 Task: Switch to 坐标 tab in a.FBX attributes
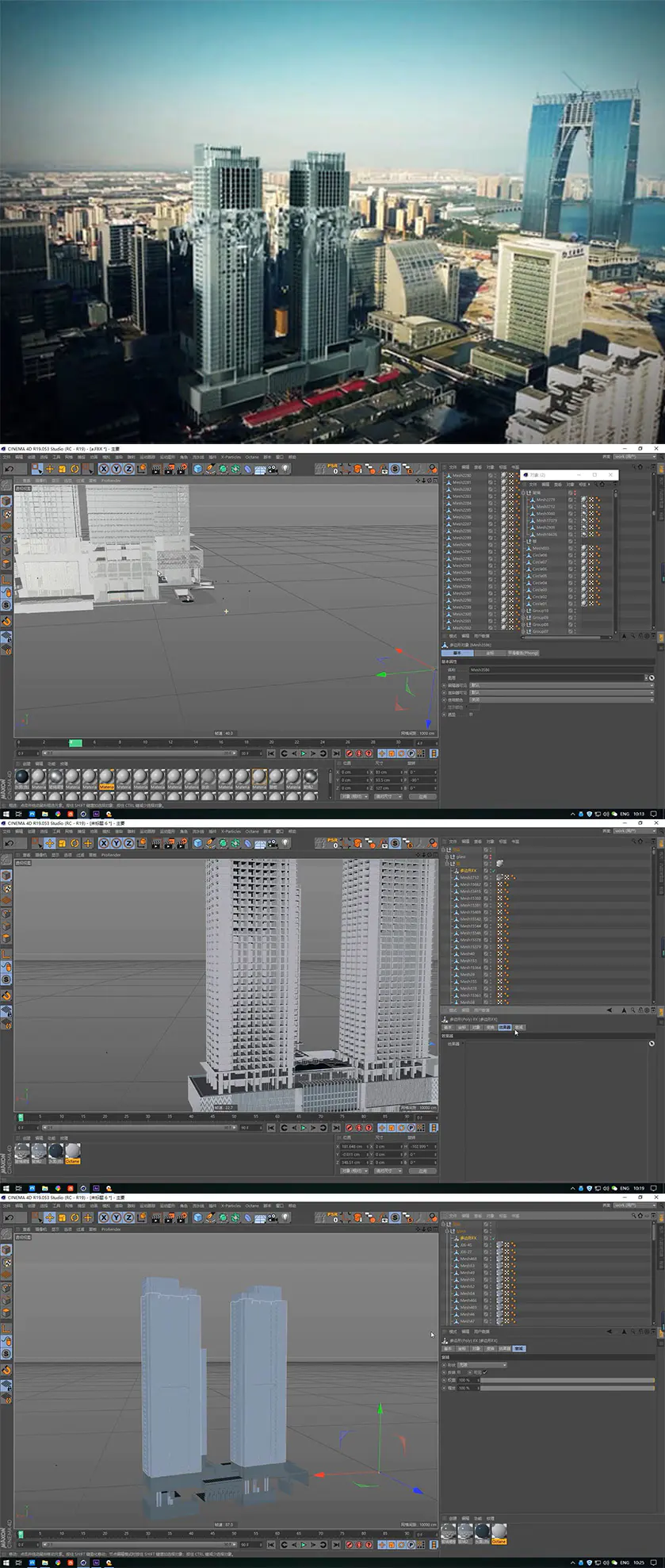(x=490, y=653)
